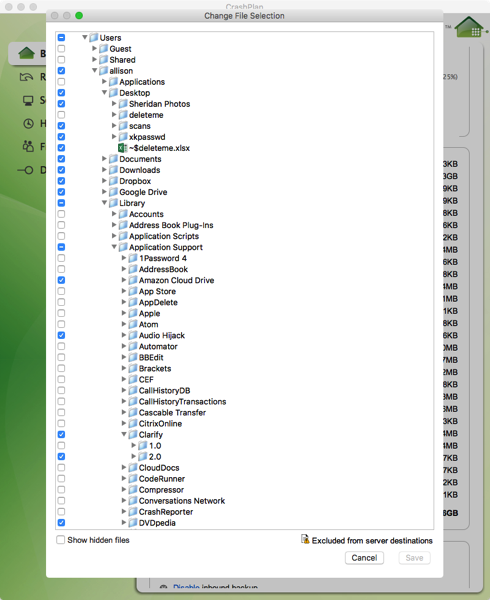Select CloudDocs folder row
490x600 pixels.
245,468
